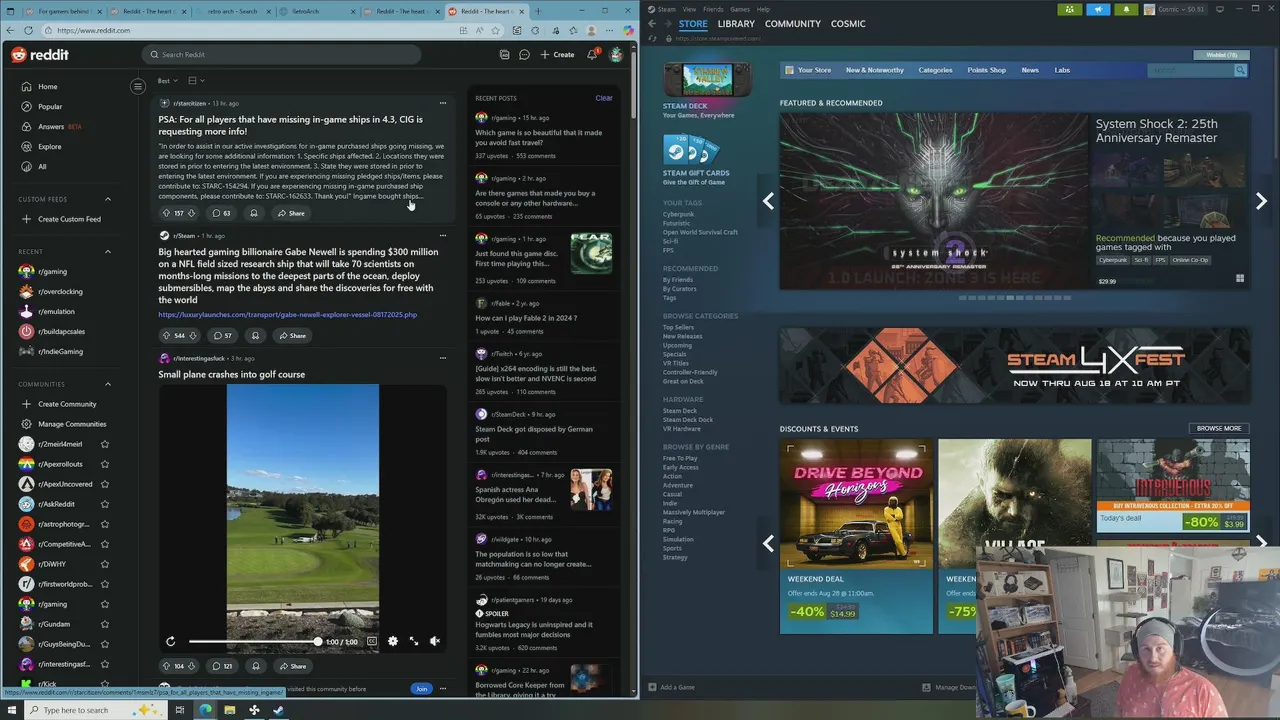
Task: Seek the golf course video progress bar
Action: click(x=254, y=641)
